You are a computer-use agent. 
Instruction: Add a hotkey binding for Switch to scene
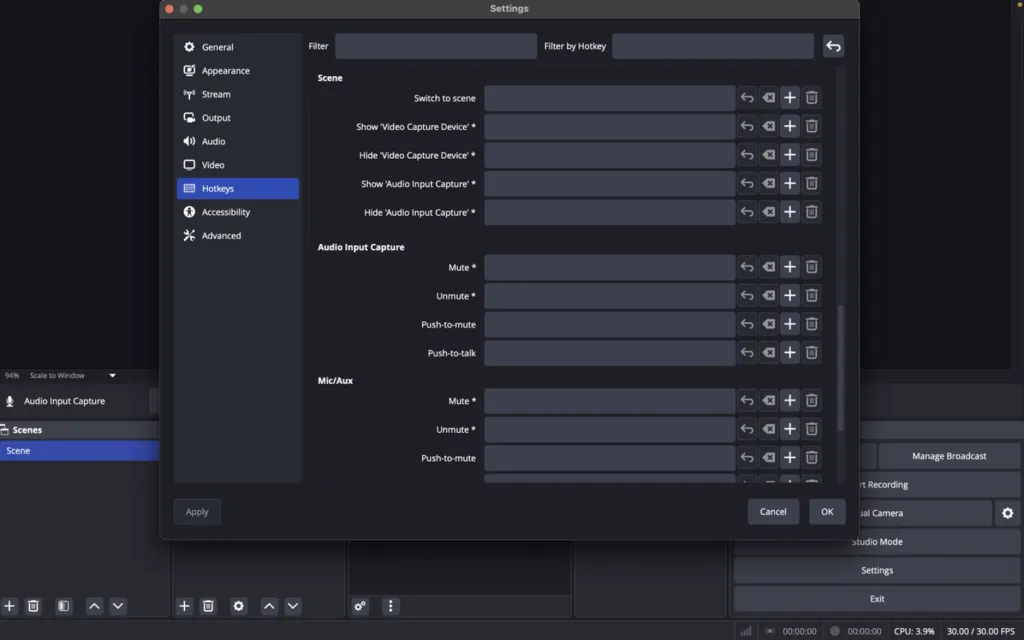[x=790, y=98]
